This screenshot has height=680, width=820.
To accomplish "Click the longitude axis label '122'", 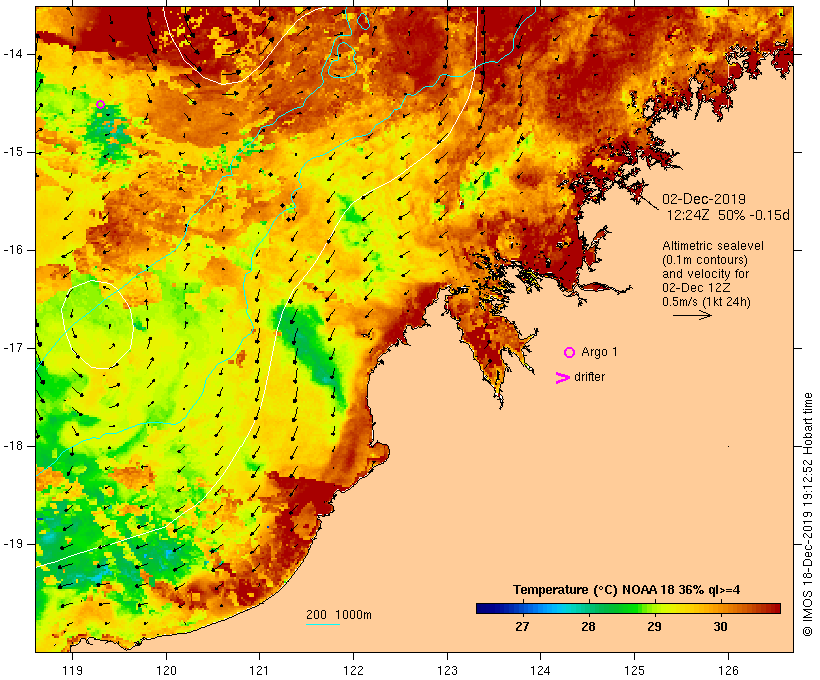I will click(x=354, y=671).
